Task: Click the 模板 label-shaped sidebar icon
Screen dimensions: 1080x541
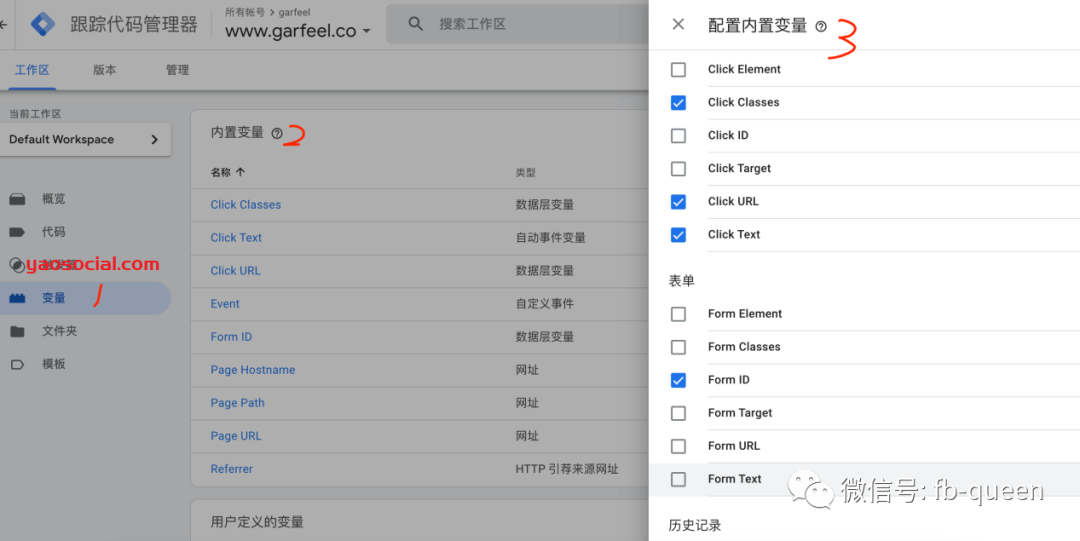Action: pos(17,365)
